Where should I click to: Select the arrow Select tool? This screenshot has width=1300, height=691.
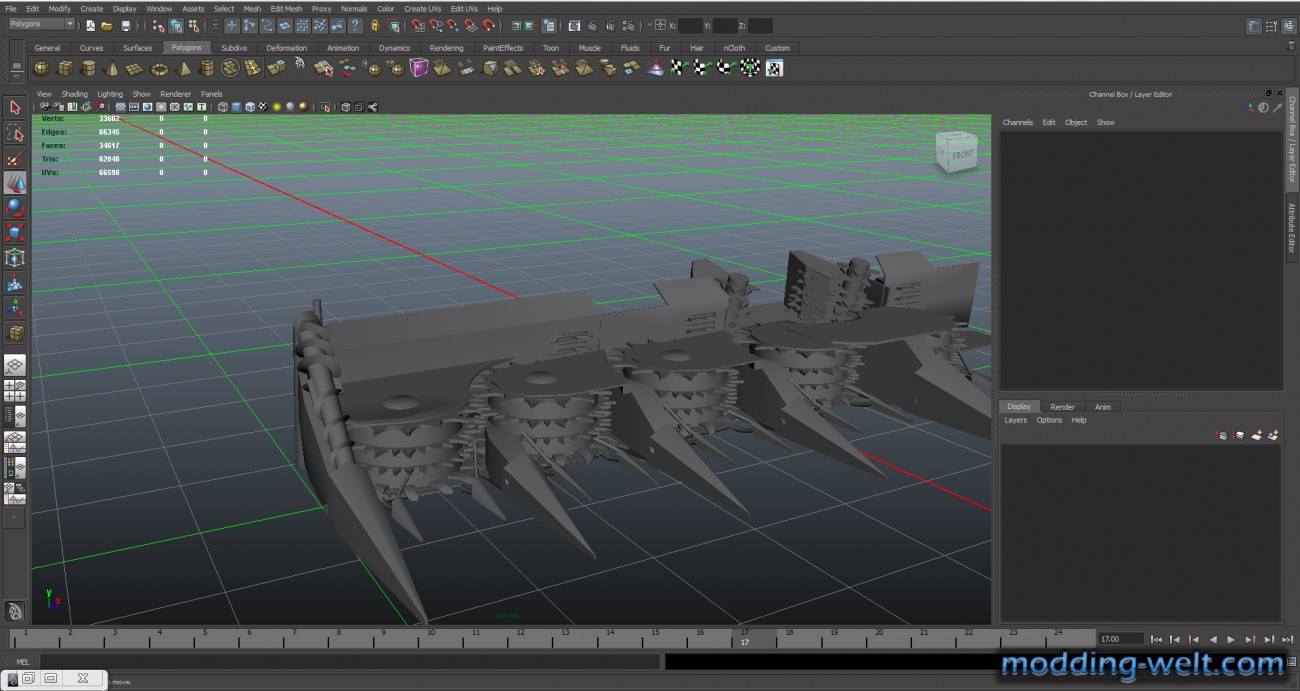point(15,108)
